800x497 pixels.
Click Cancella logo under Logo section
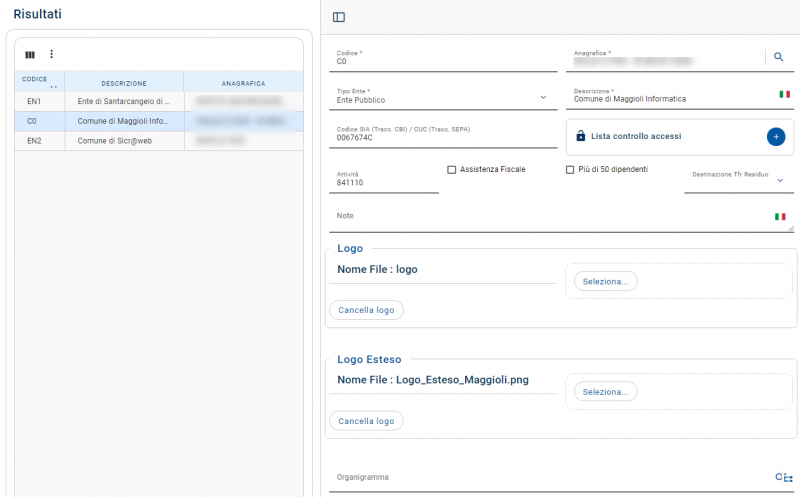(x=366, y=310)
